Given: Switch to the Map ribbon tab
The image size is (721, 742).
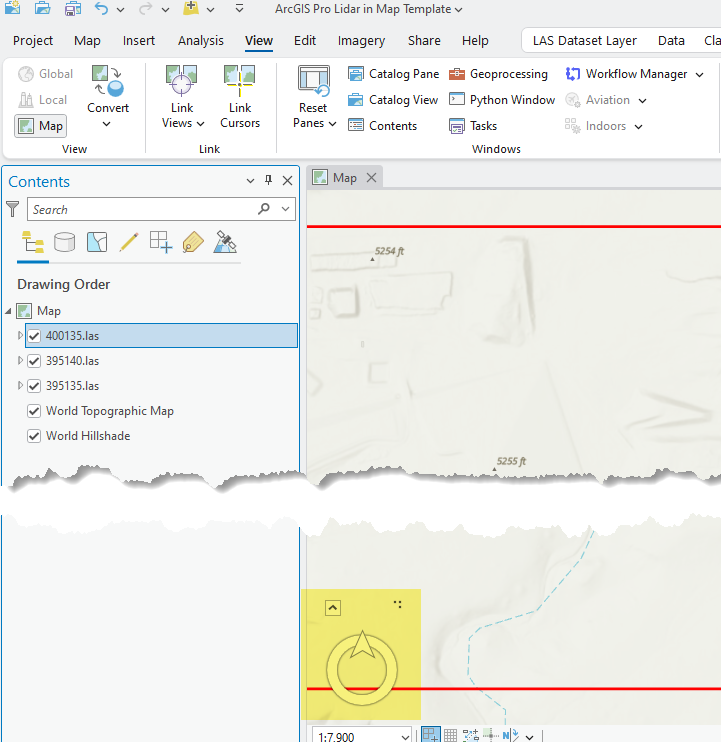Looking at the screenshot, I should (x=87, y=41).
